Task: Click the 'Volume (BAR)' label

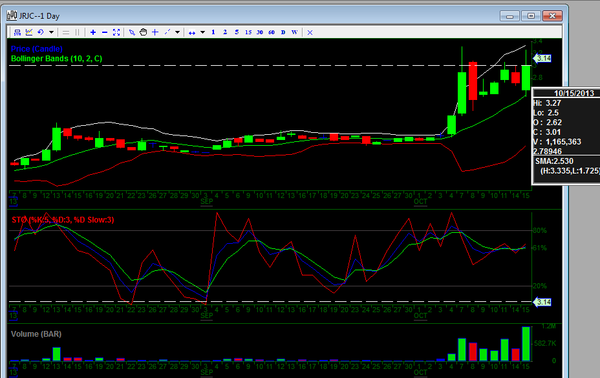Action: click(36, 334)
